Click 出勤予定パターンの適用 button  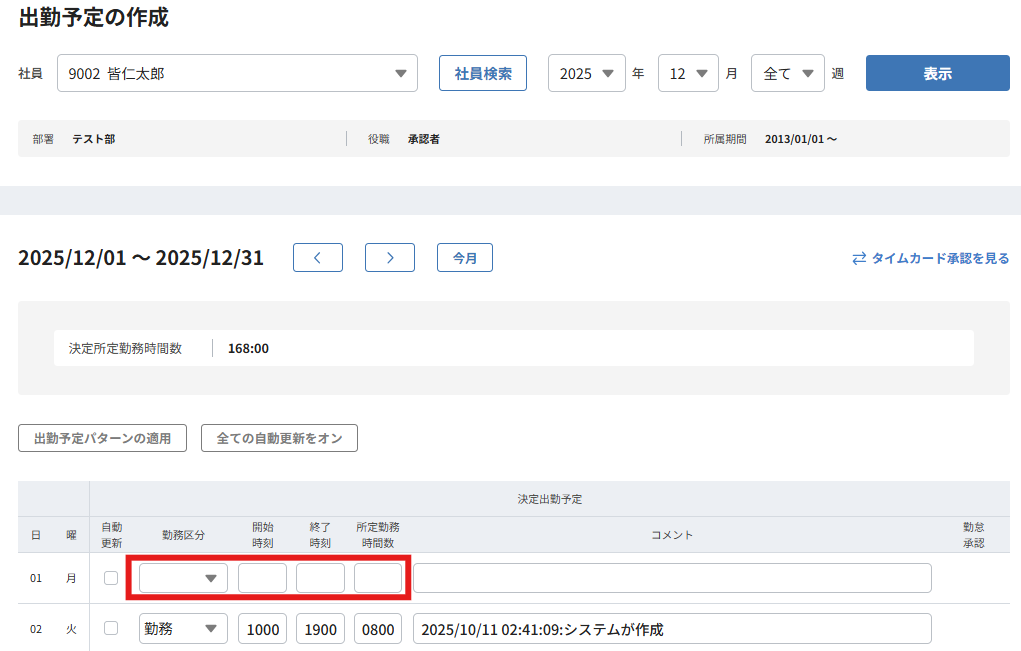[102, 438]
